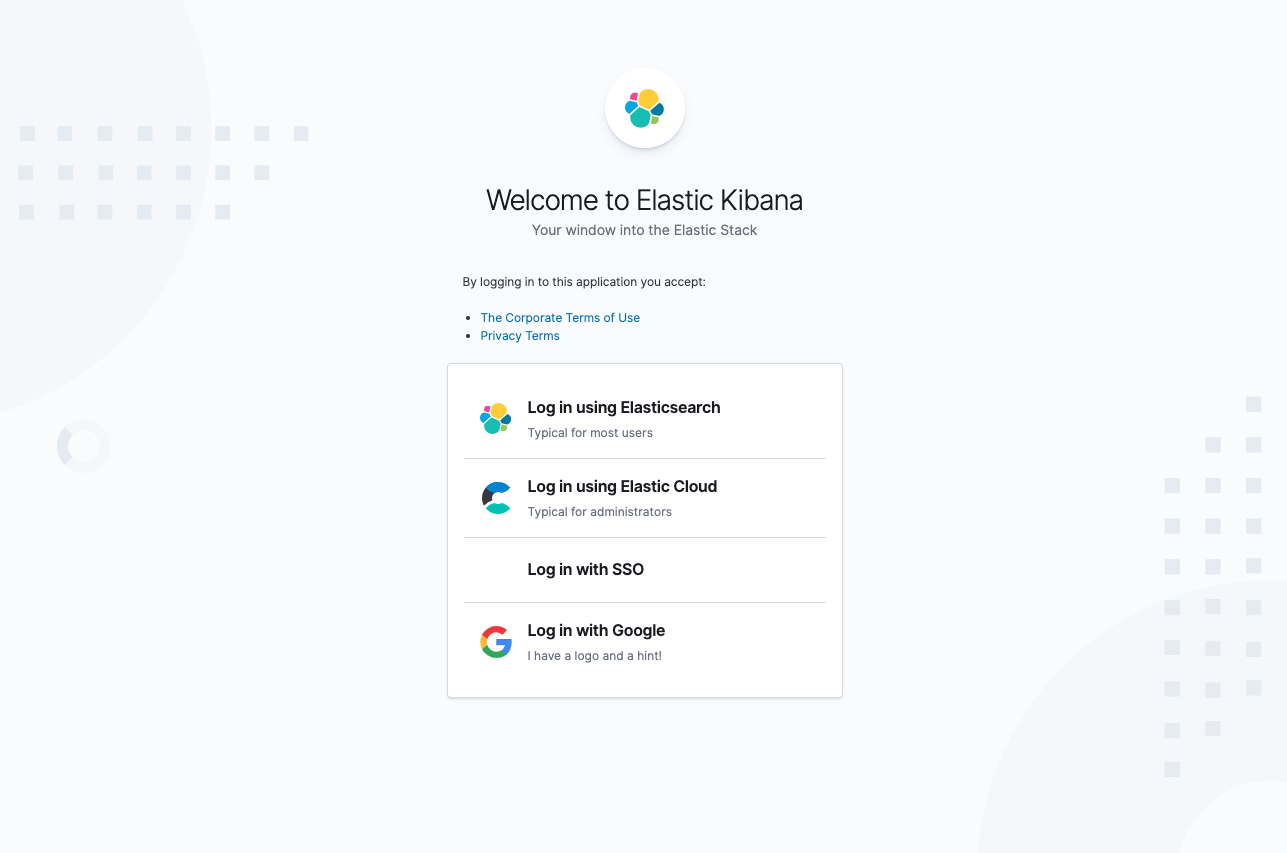Click the 'Typical for most users' hint

pos(590,433)
